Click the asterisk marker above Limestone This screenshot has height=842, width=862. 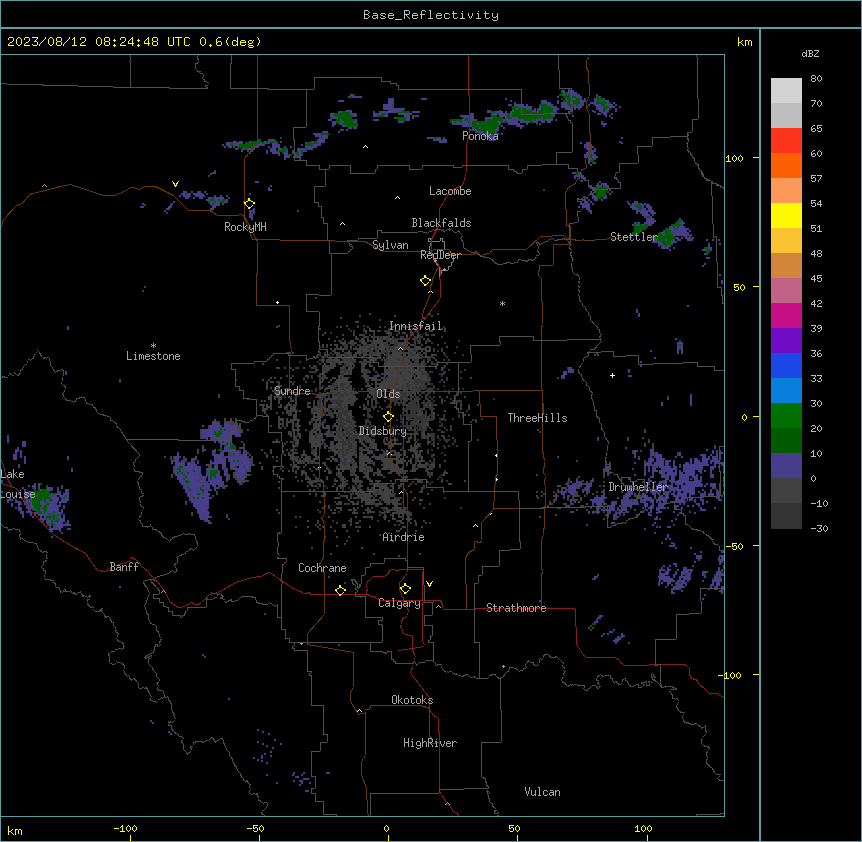tap(153, 346)
